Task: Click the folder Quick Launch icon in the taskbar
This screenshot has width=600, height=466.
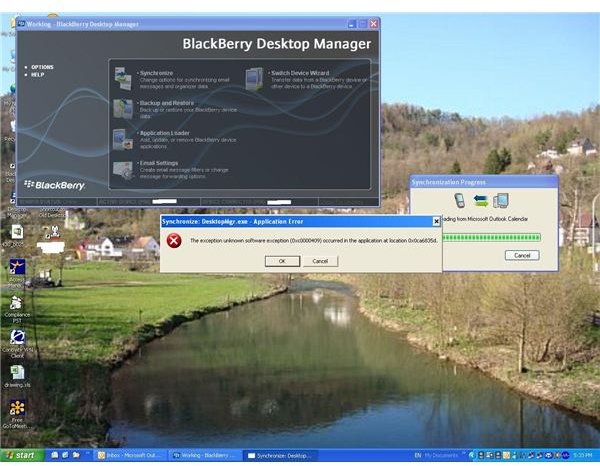Action: click(76, 455)
